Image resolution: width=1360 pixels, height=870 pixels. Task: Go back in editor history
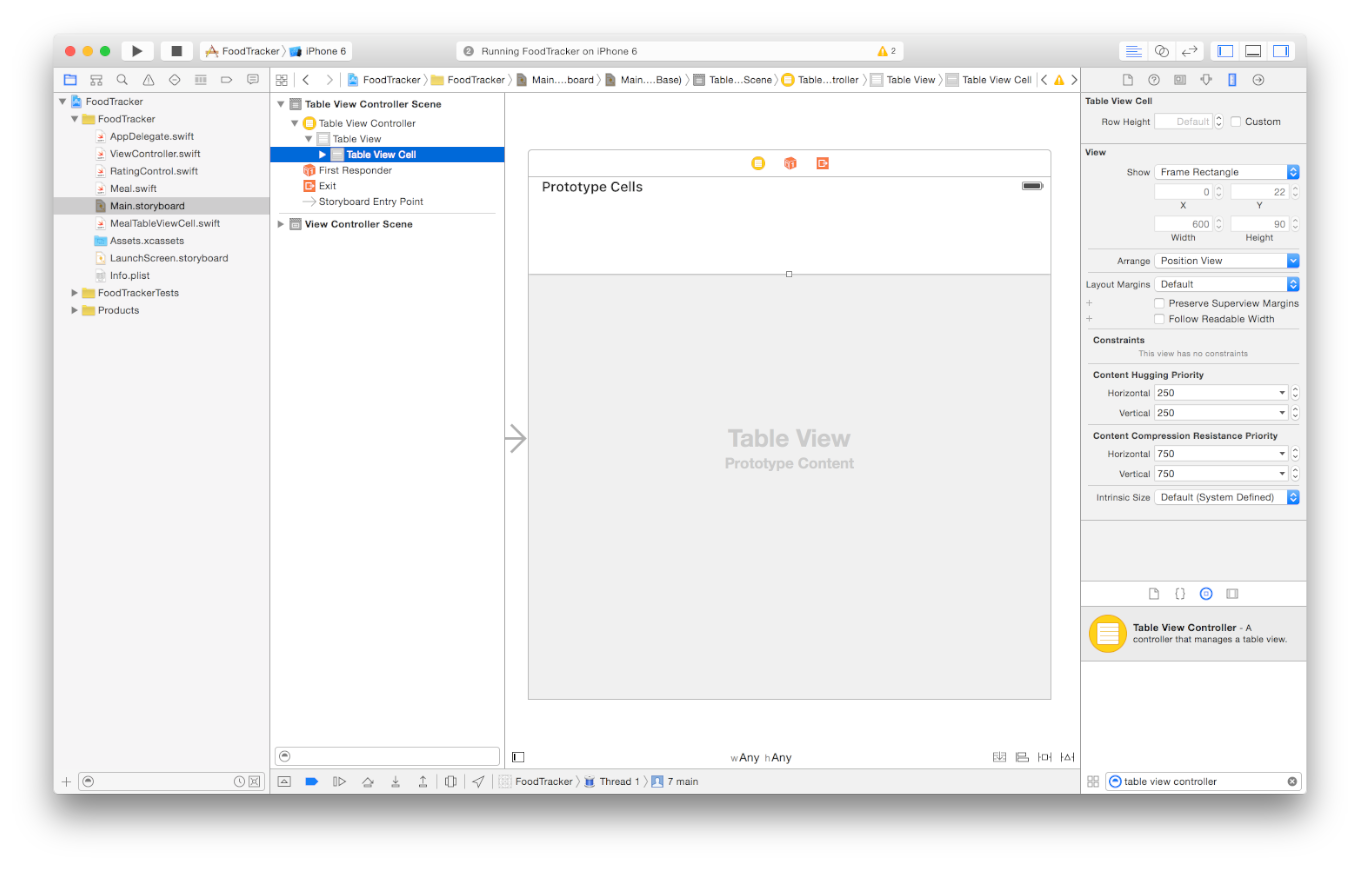(305, 79)
